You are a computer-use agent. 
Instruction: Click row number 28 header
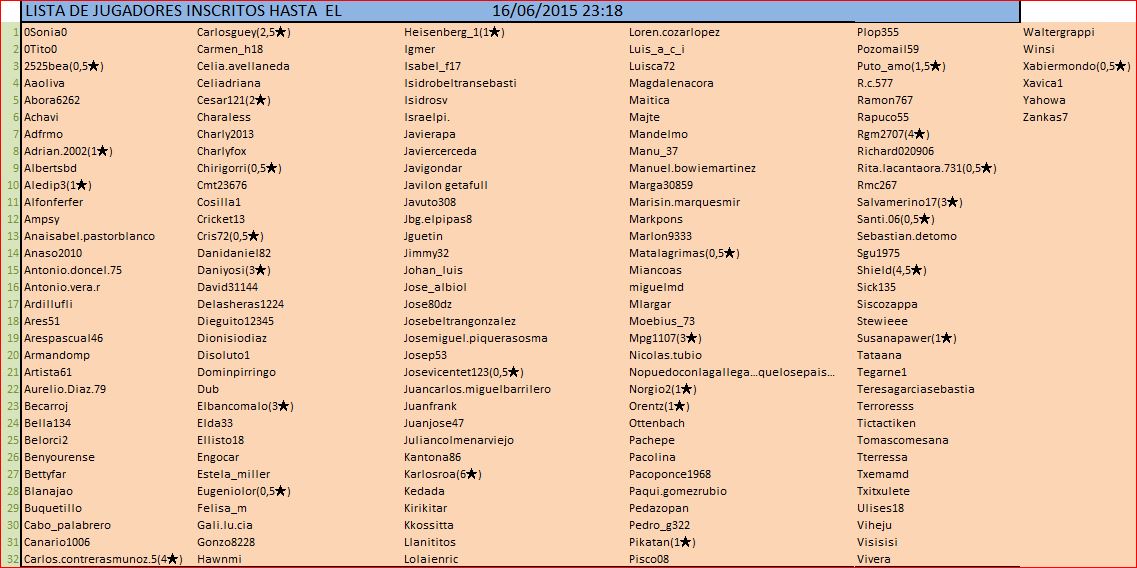tap(11, 491)
